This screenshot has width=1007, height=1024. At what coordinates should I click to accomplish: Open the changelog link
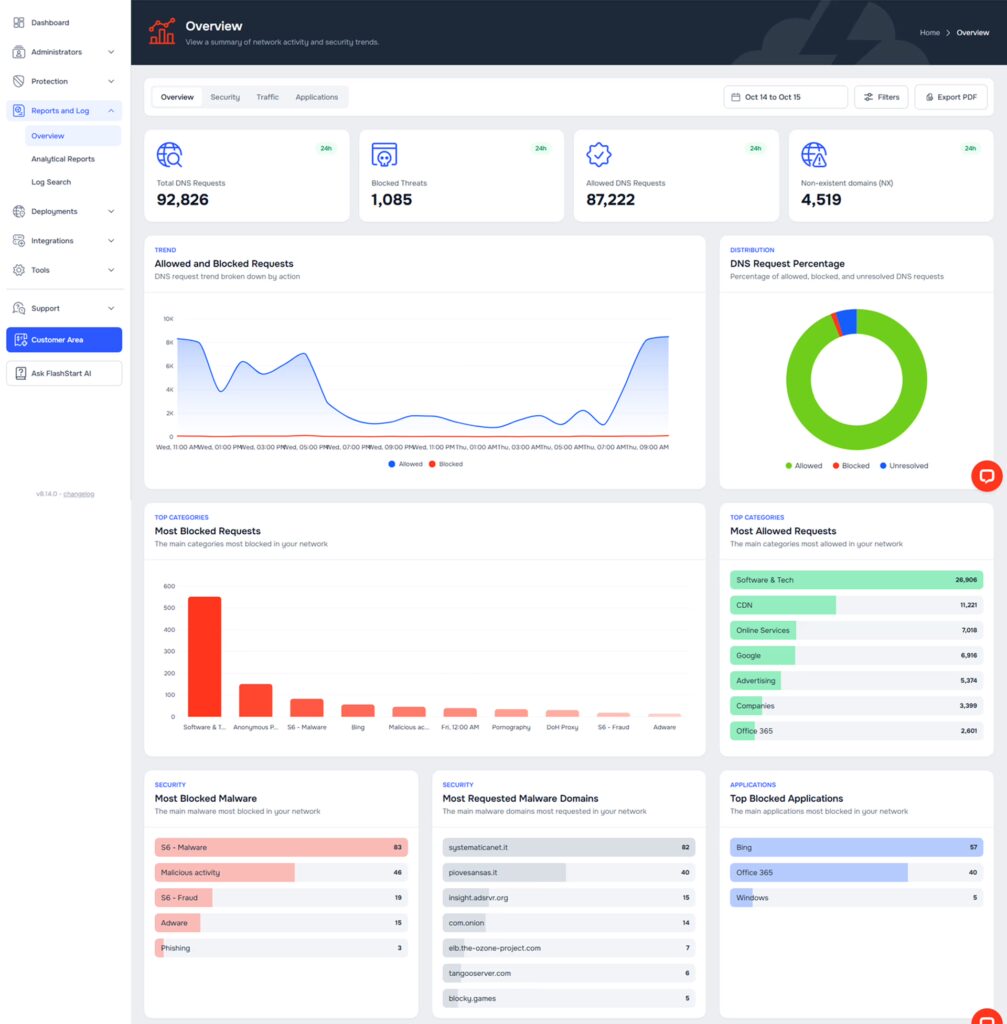[x=79, y=494]
